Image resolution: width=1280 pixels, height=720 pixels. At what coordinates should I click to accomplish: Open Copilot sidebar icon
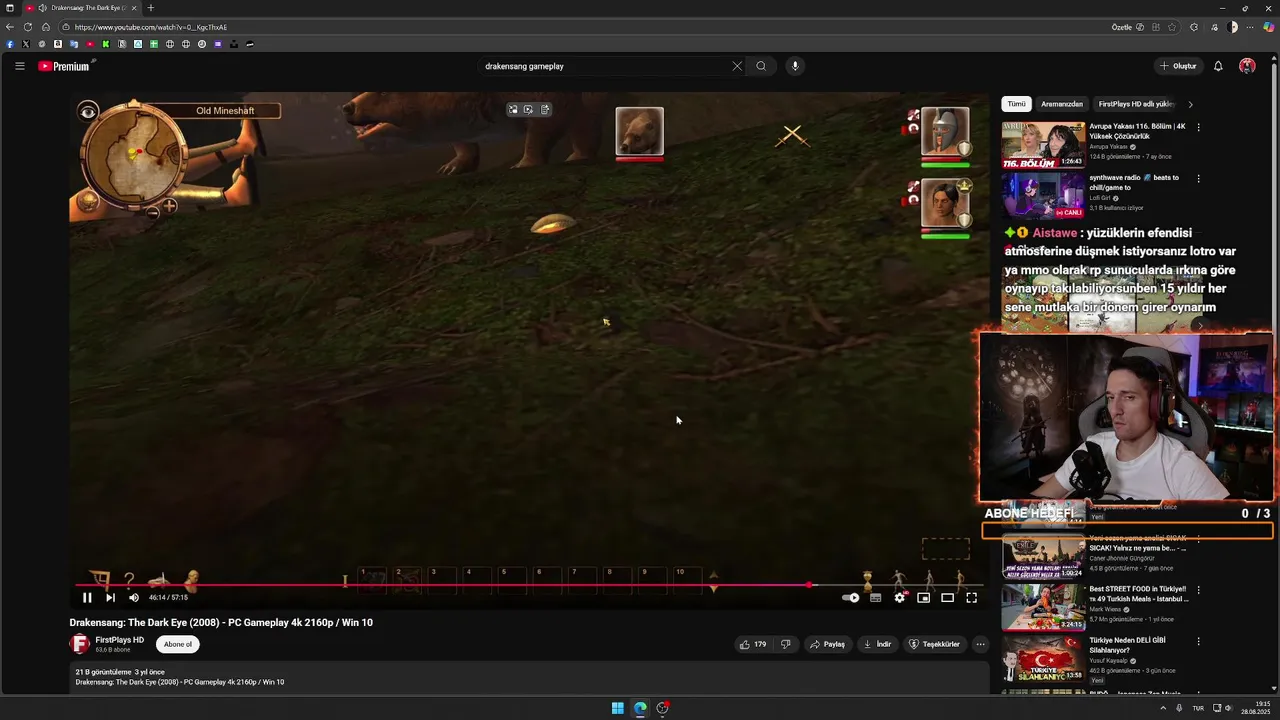pyautogui.click(x=1269, y=27)
